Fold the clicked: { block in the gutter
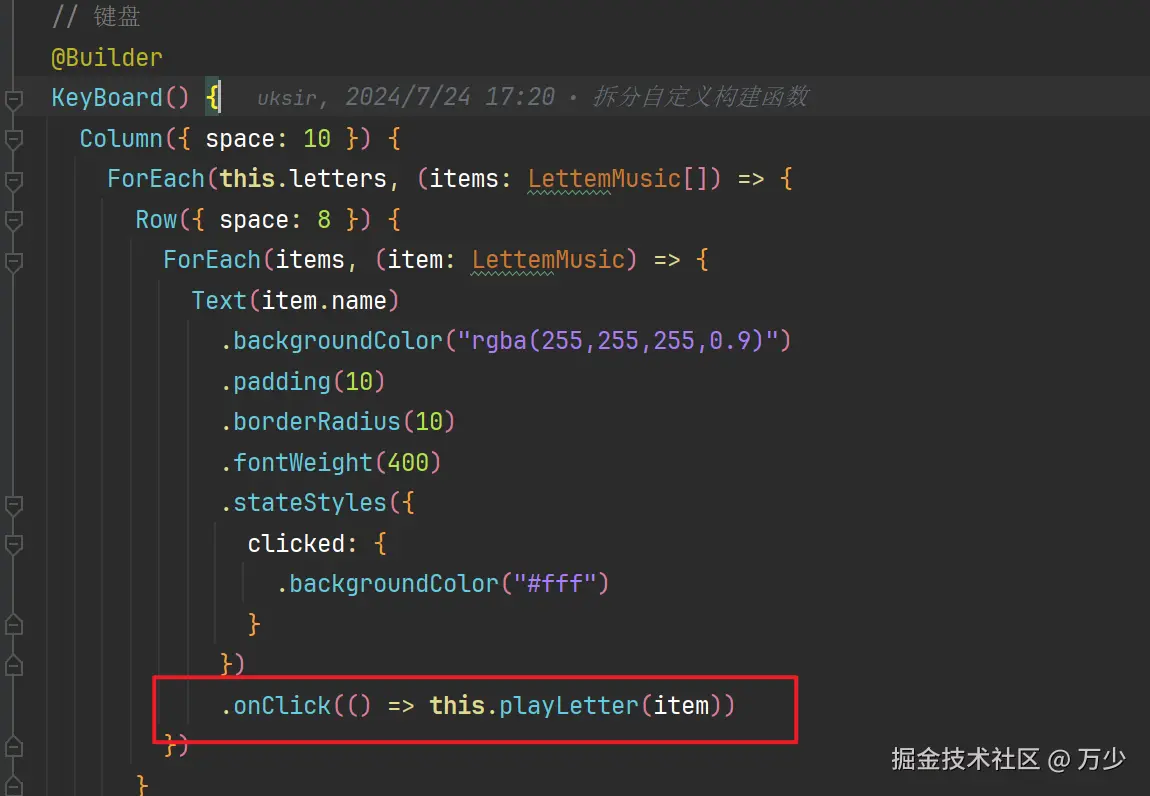Image resolution: width=1150 pixels, height=796 pixels. coord(13,544)
